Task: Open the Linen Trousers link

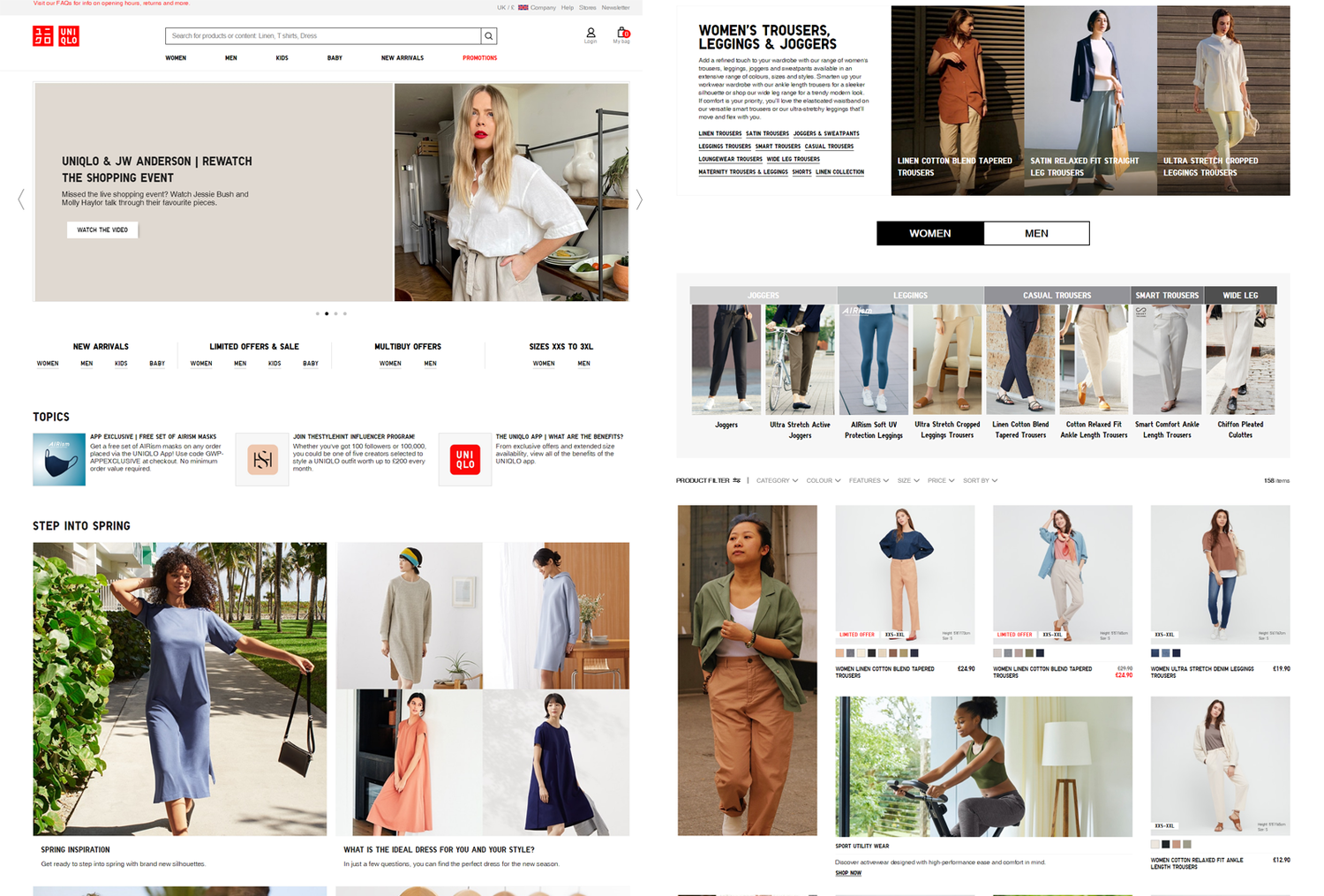Action: click(x=719, y=134)
